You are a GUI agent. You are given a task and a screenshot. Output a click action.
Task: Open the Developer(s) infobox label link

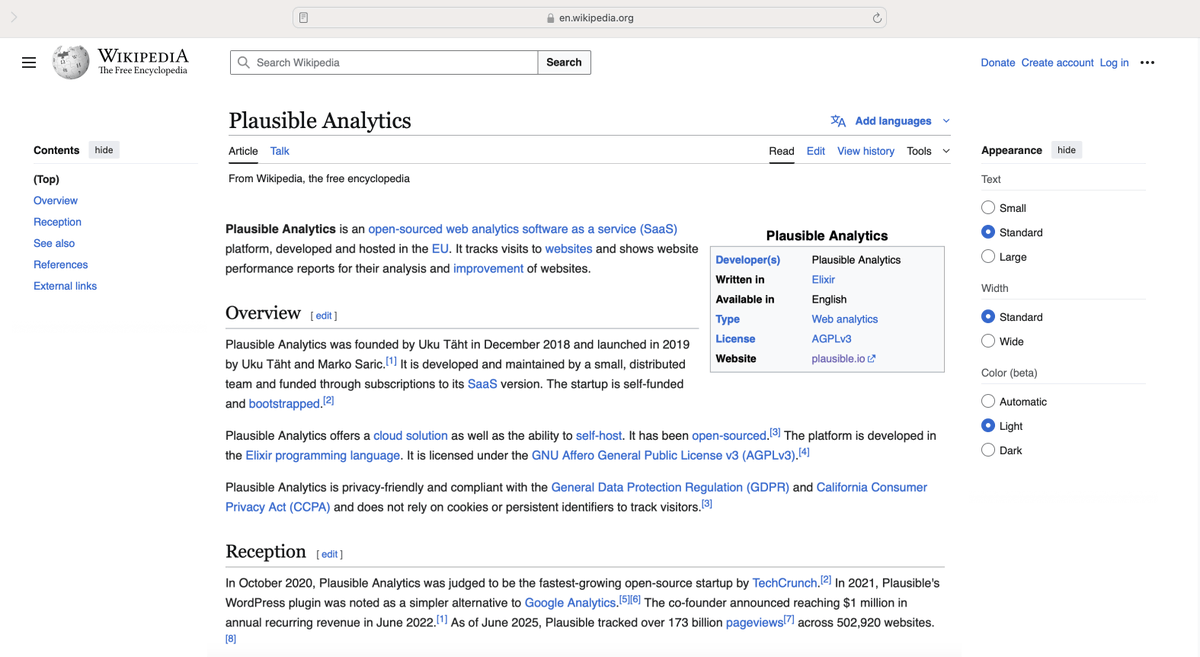pyautogui.click(x=747, y=260)
